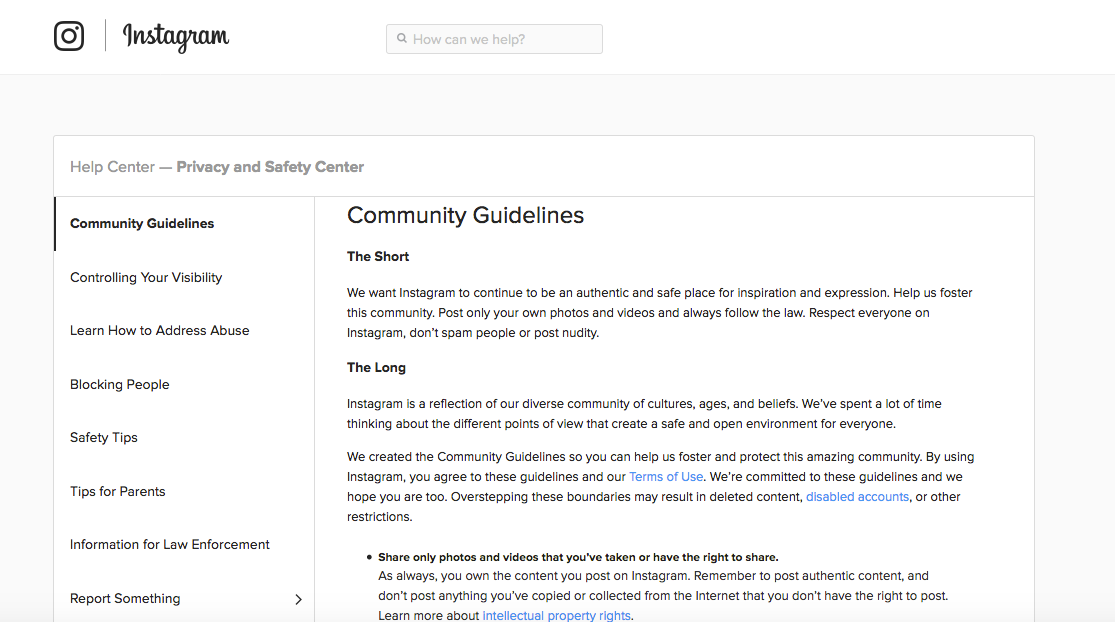Open Privacy and Safety Center breadcrumb
Image resolution: width=1115 pixels, height=622 pixels.
[x=270, y=167]
